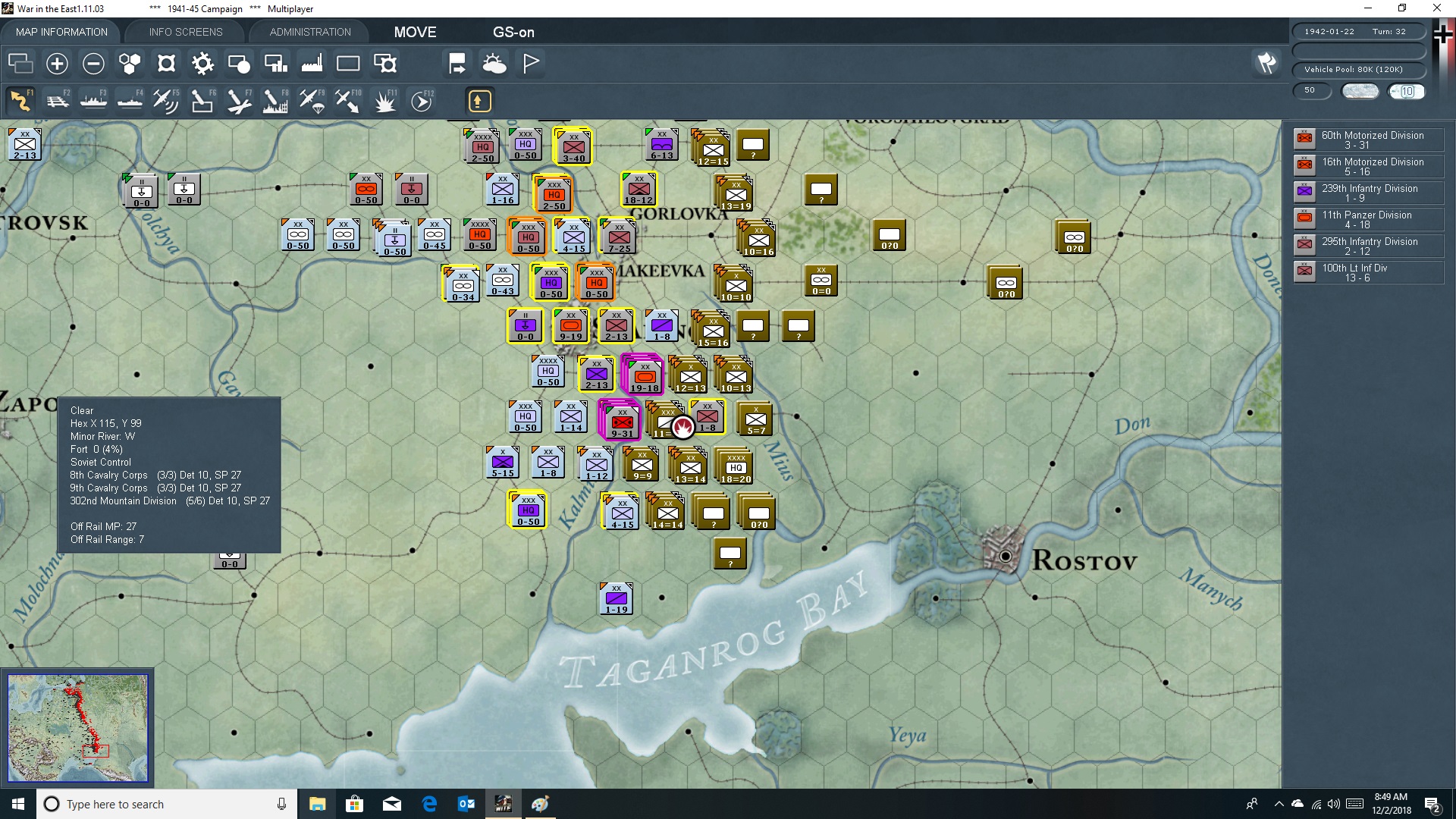Select F7 bomb airfield mode
The image size is (1456, 819).
[239, 101]
